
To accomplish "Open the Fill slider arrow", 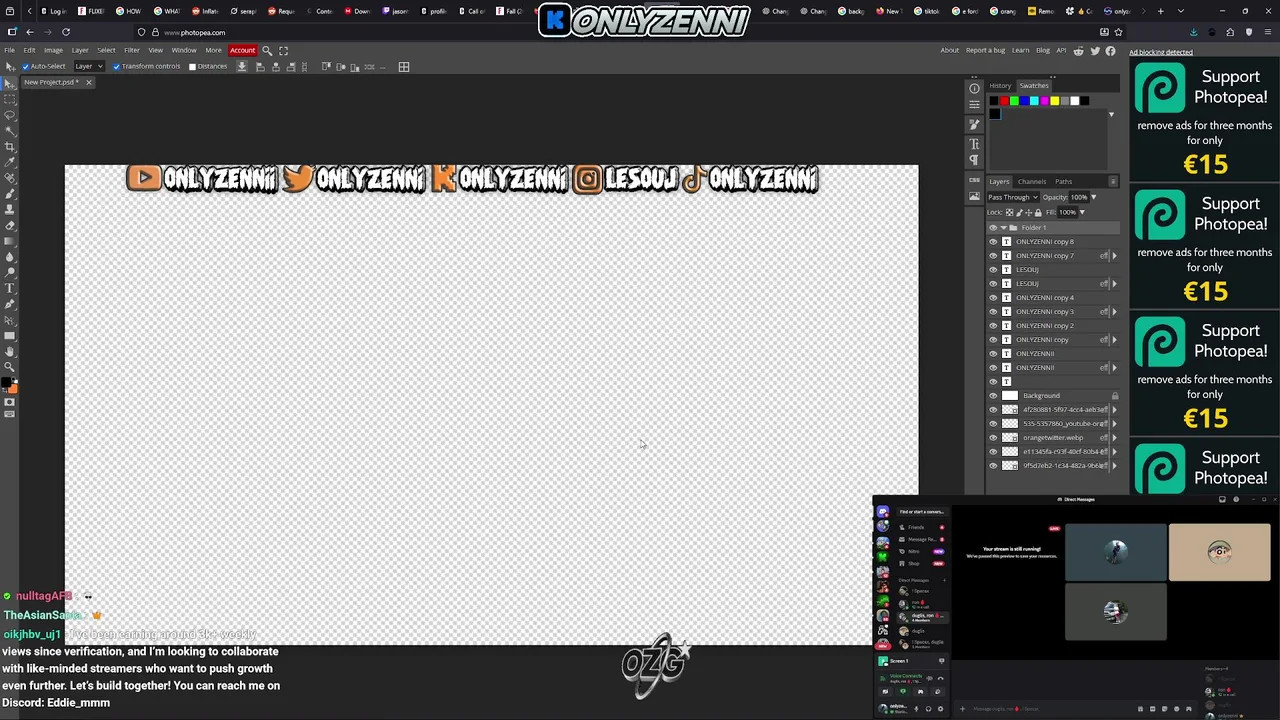I will (x=1082, y=212).
